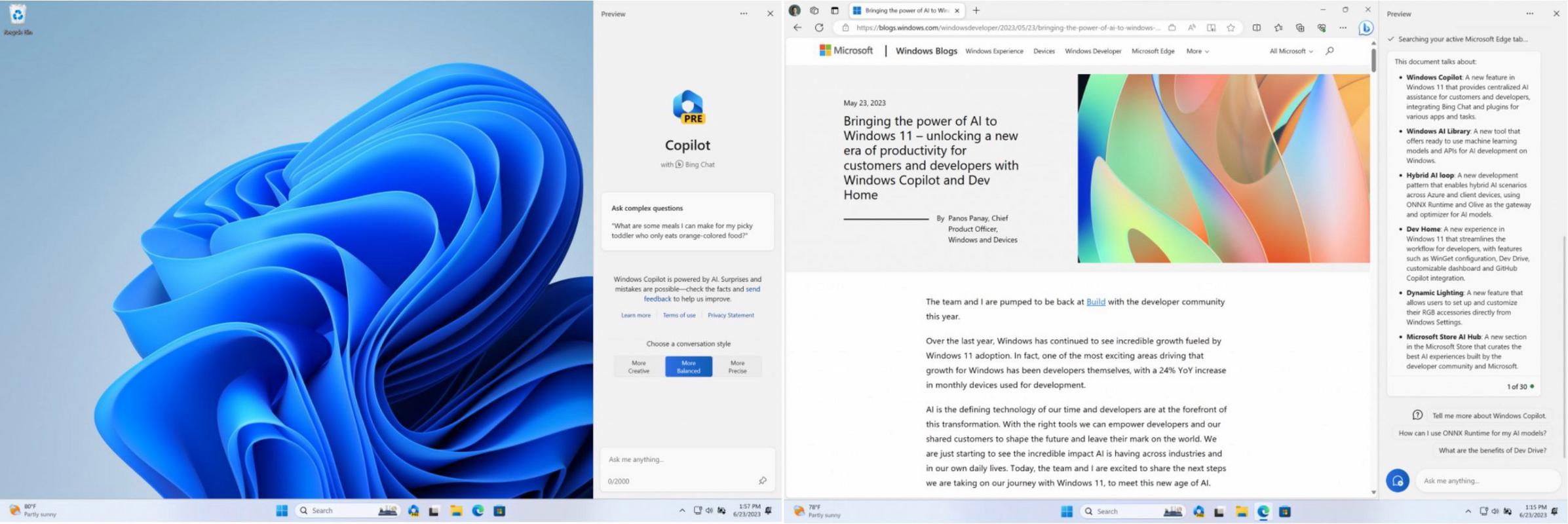1568x524 pixels.
Task: View site information via the lock icon
Action: [845, 28]
